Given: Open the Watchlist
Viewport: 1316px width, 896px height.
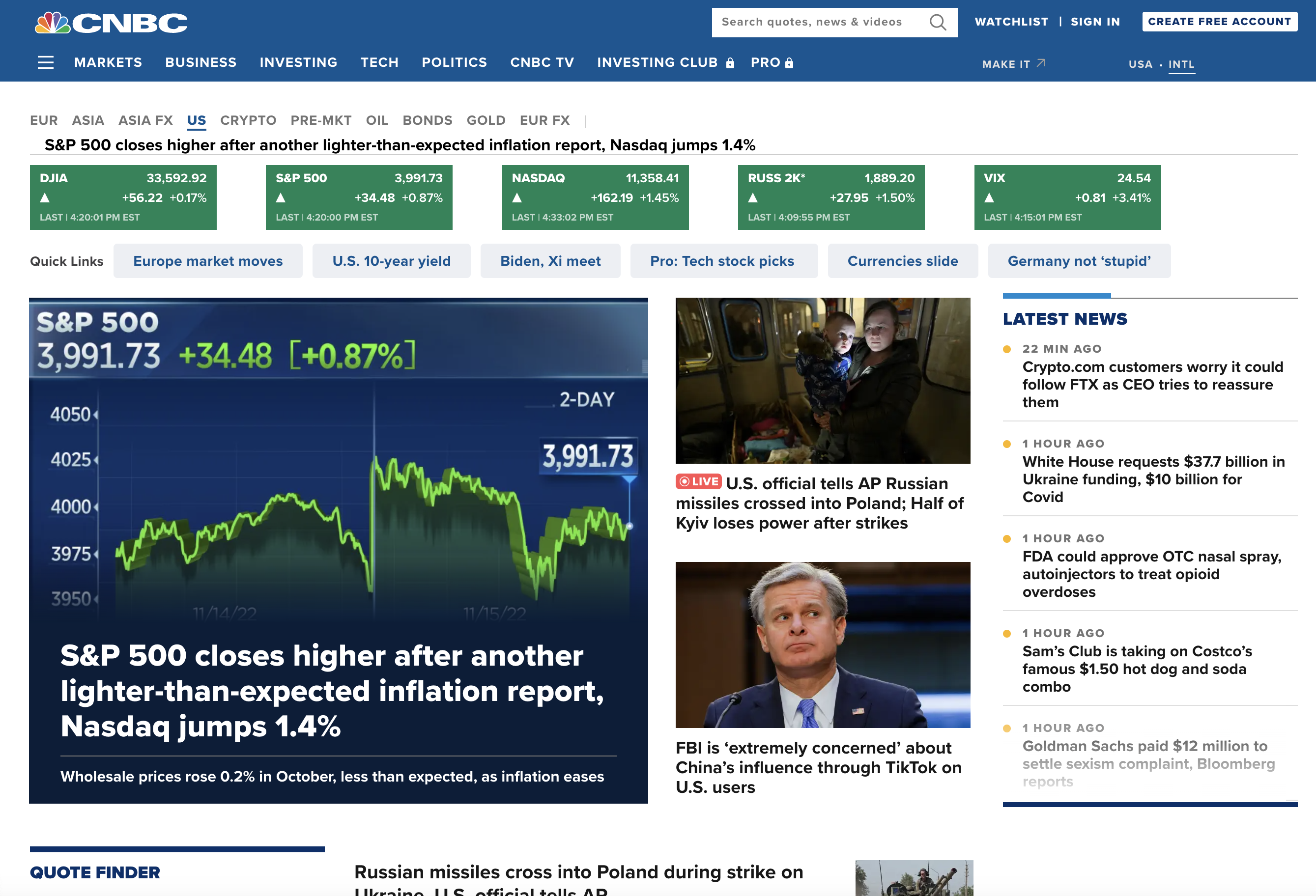Looking at the screenshot, I should [1011, 22].
